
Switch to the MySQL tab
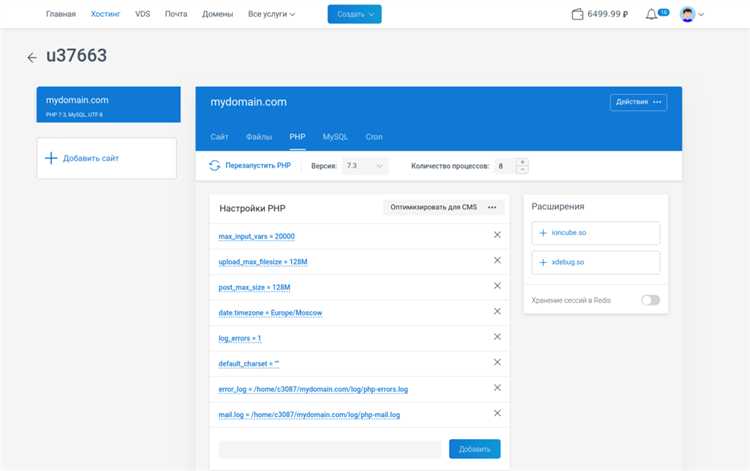[335, 137]
